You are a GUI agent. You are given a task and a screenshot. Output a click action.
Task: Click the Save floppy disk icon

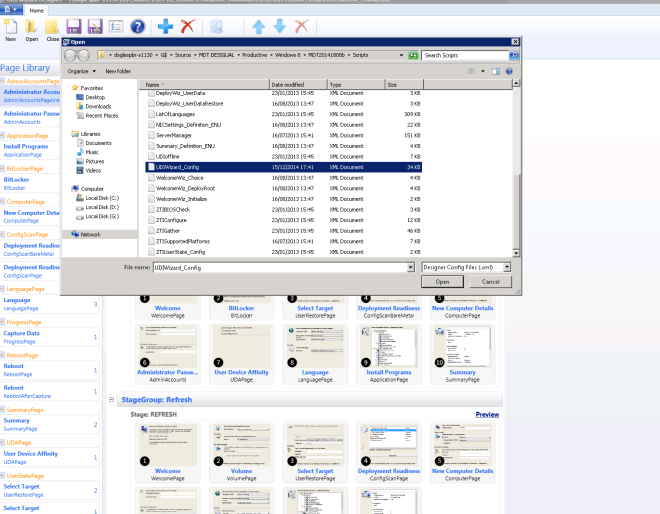[x=74, y=26]
